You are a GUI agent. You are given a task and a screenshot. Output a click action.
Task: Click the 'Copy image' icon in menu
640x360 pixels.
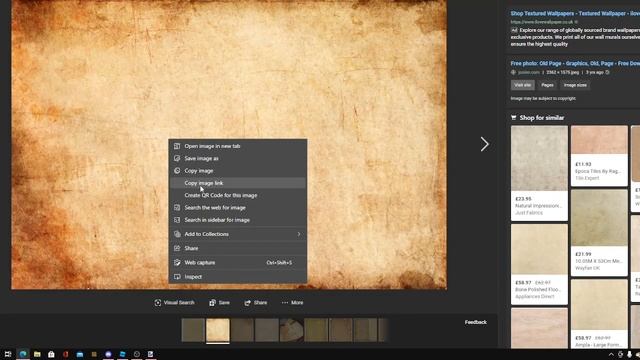click(x=177, y=171)
